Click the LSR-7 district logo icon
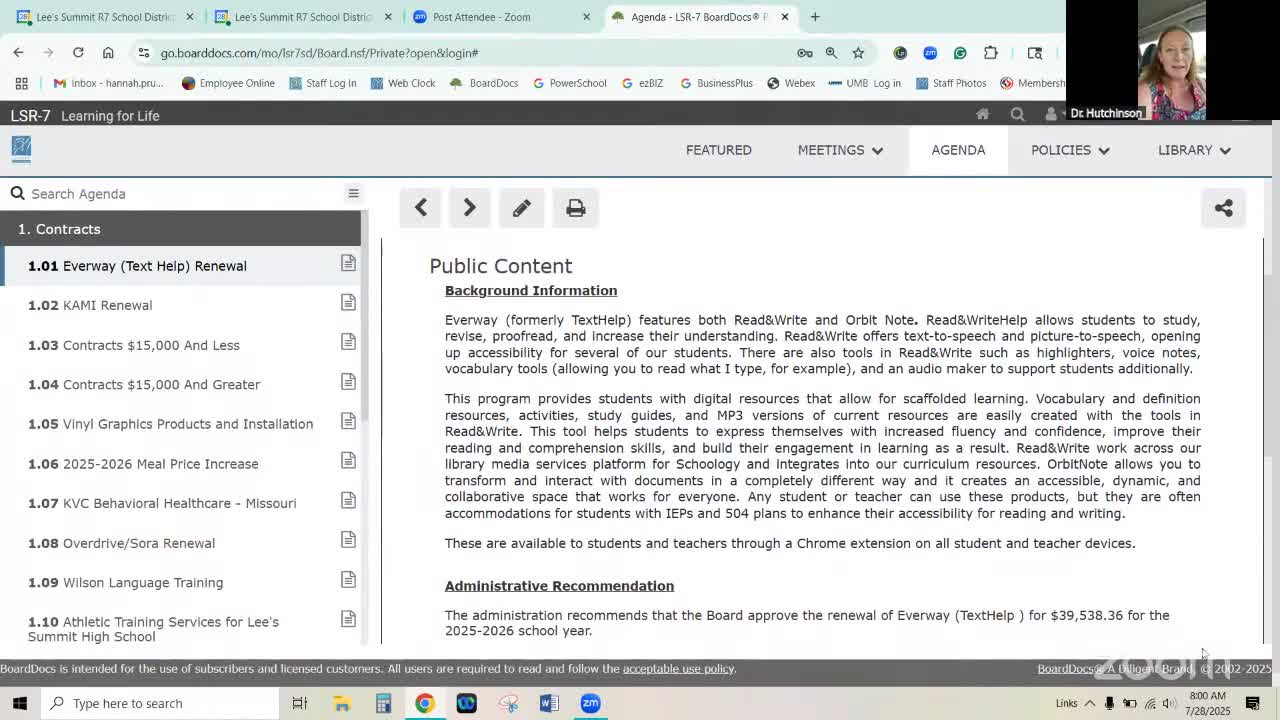1280x720 pixels. click(x=21, y=149)
